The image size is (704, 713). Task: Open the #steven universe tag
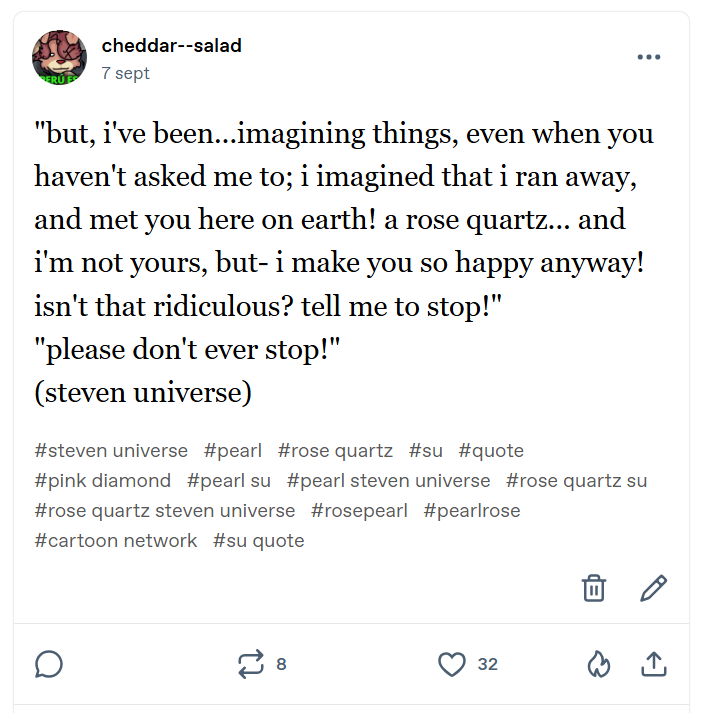tap(111, 451)
